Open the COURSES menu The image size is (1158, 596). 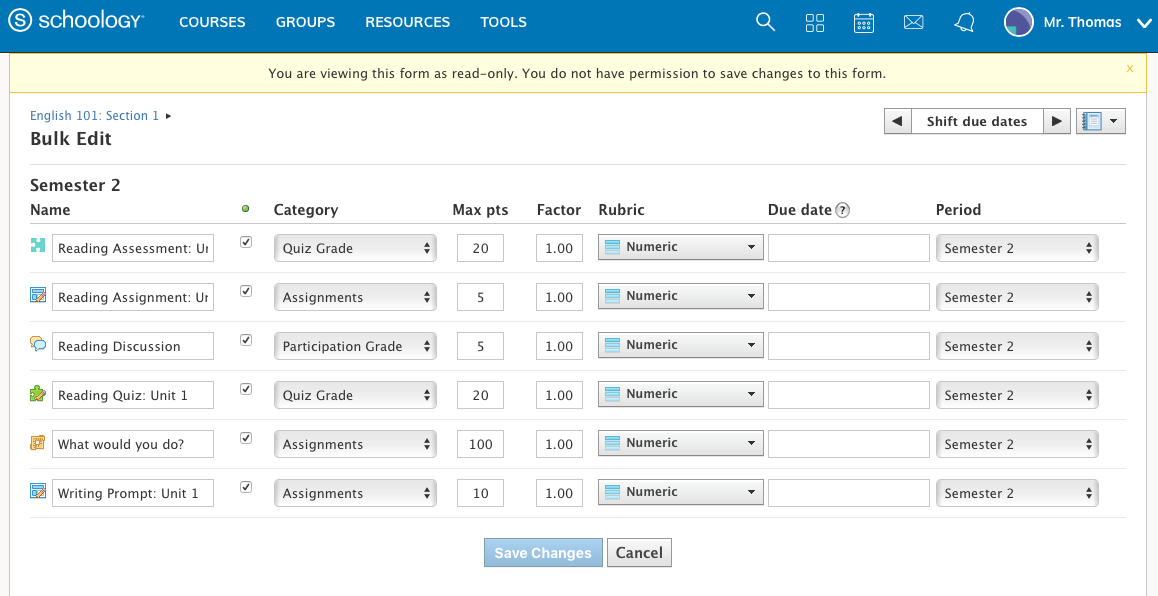click(212, 22)
